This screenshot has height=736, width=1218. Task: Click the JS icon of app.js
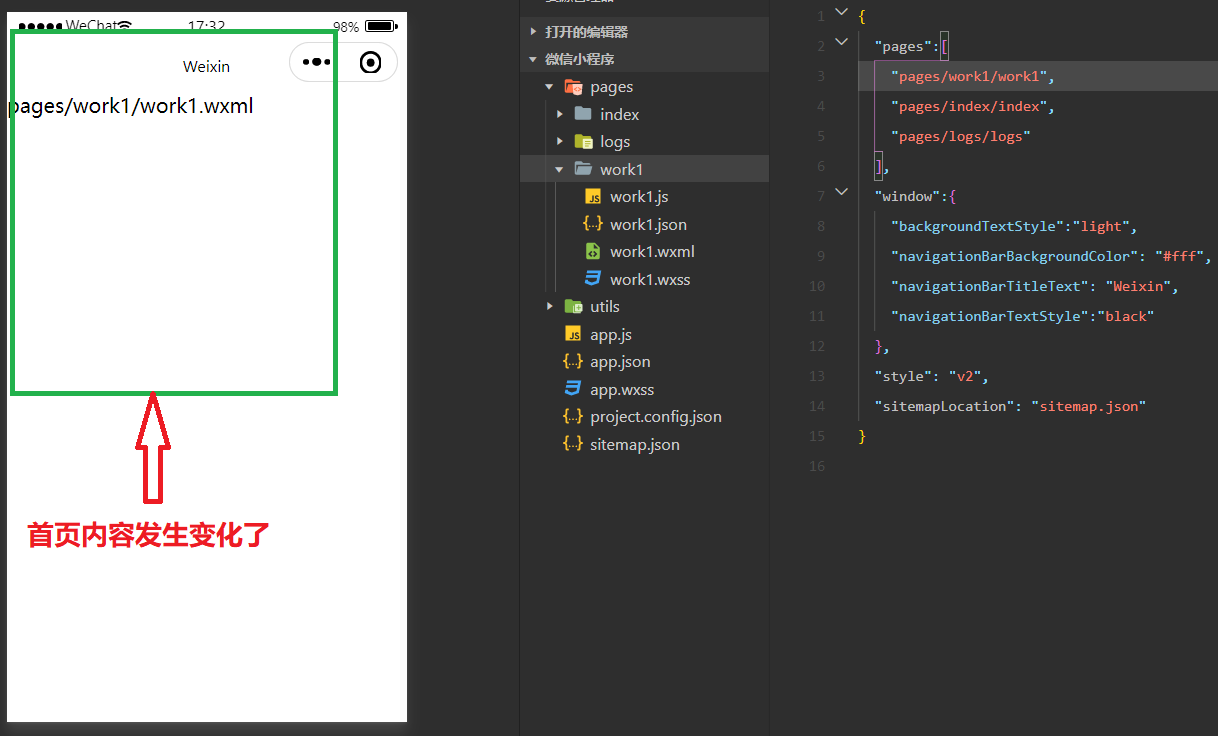click(573, 334)
